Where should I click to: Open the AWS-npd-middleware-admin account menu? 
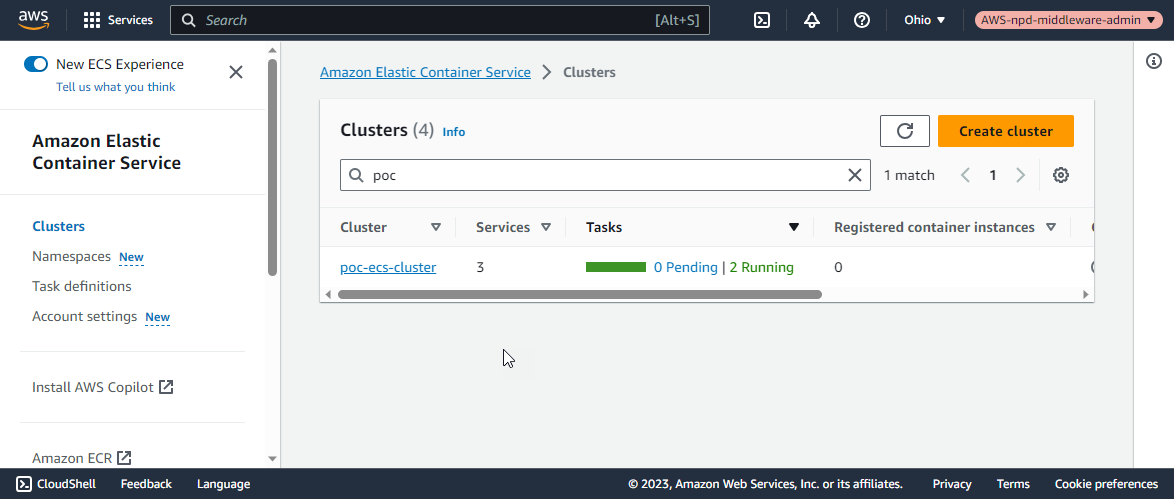(x=1068, y=20)
